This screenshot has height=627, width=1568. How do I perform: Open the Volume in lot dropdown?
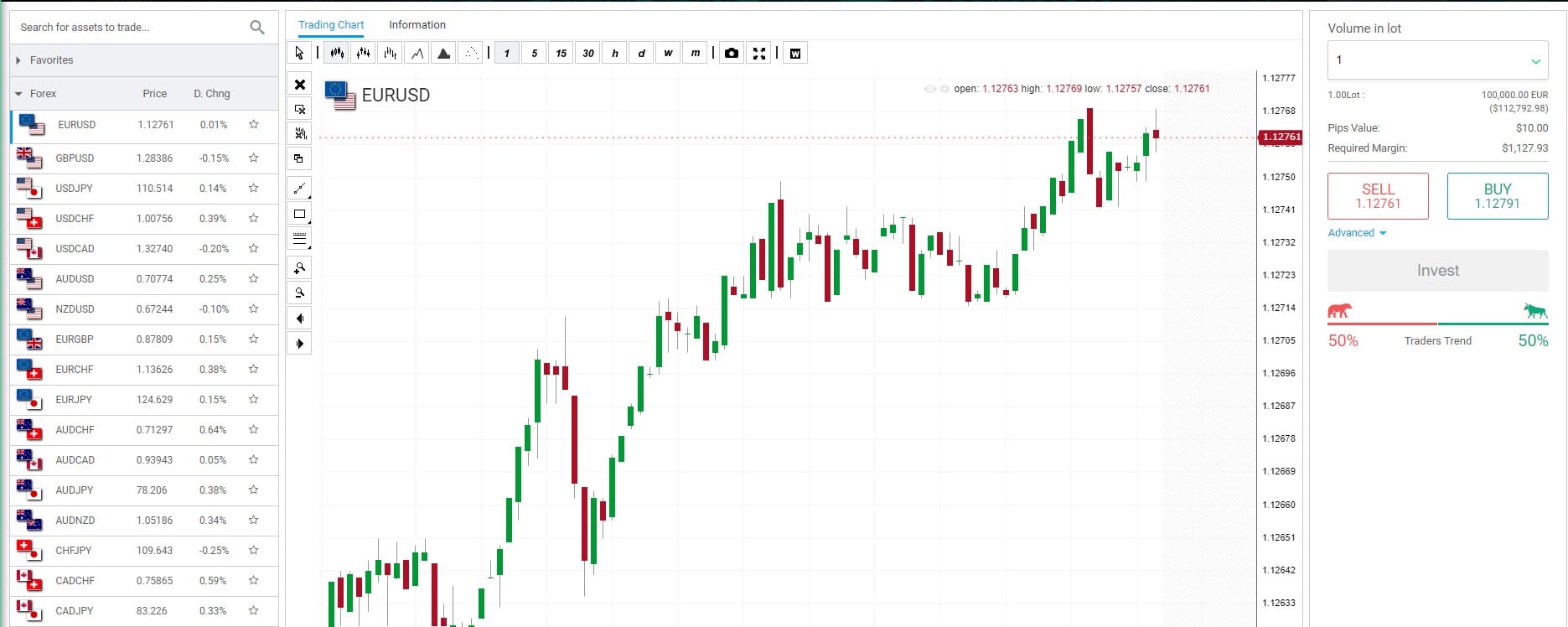tap(1437, 60)
